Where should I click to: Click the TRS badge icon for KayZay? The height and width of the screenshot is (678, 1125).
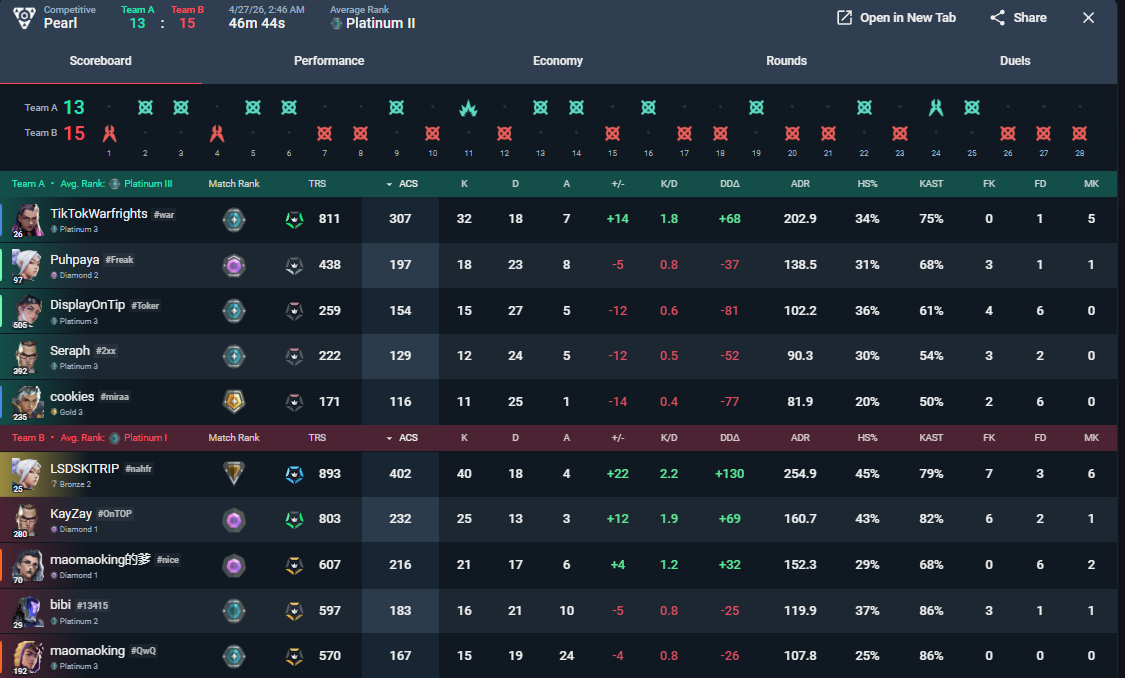[294, 519]
